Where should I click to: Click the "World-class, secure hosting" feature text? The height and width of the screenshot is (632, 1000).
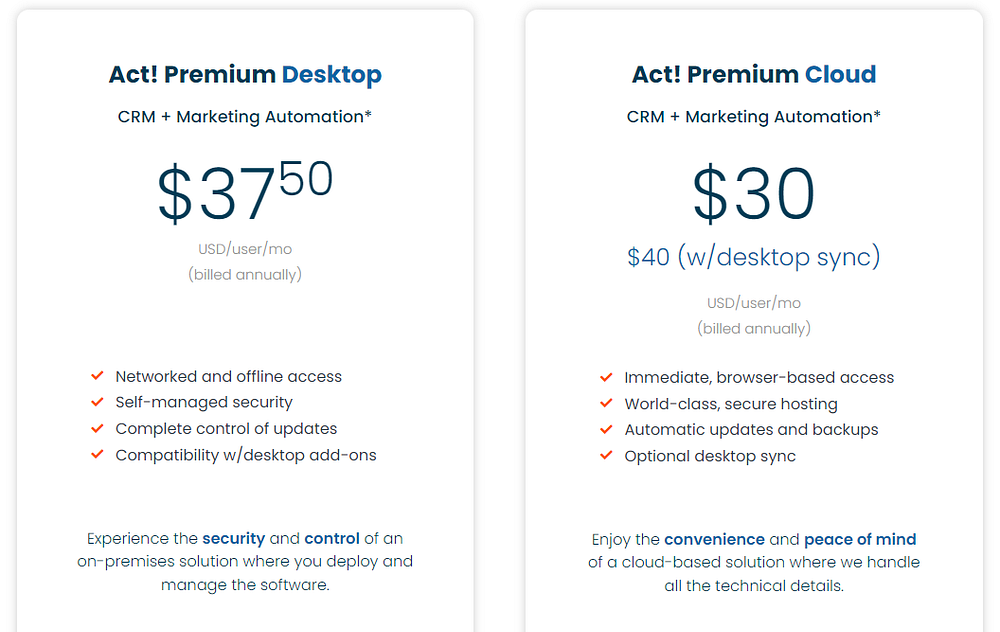[731, 404]
